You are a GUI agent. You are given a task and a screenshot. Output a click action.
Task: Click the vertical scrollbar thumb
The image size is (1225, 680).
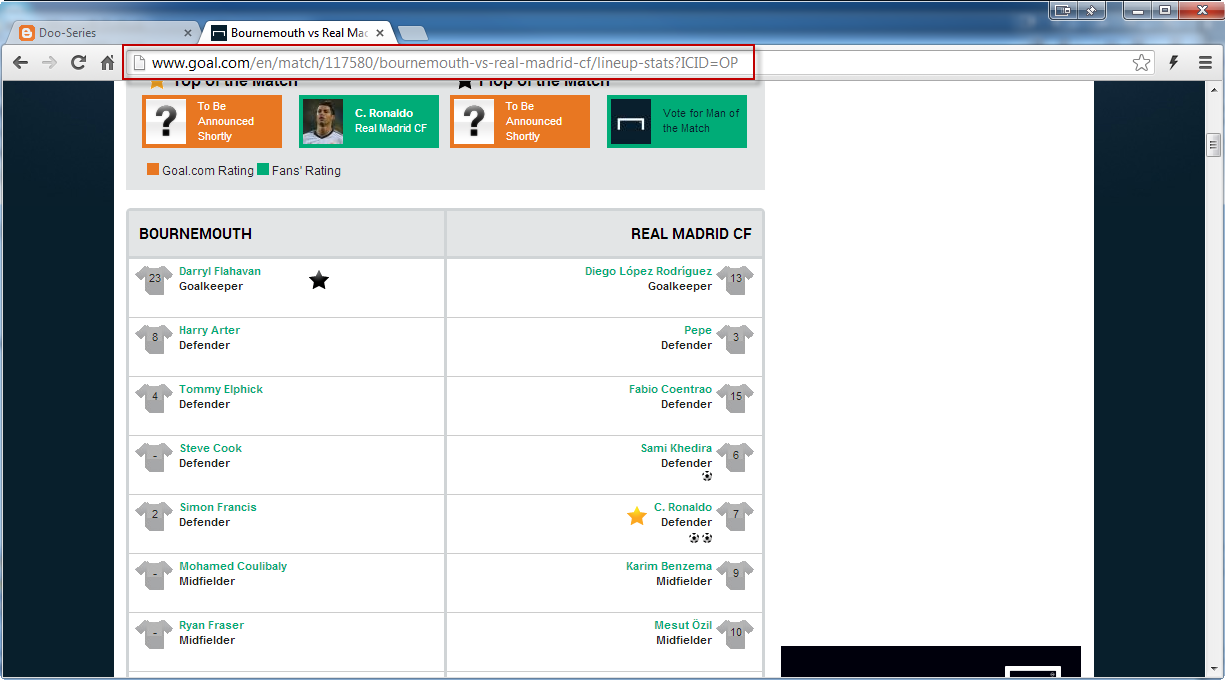click(1214, 146)
